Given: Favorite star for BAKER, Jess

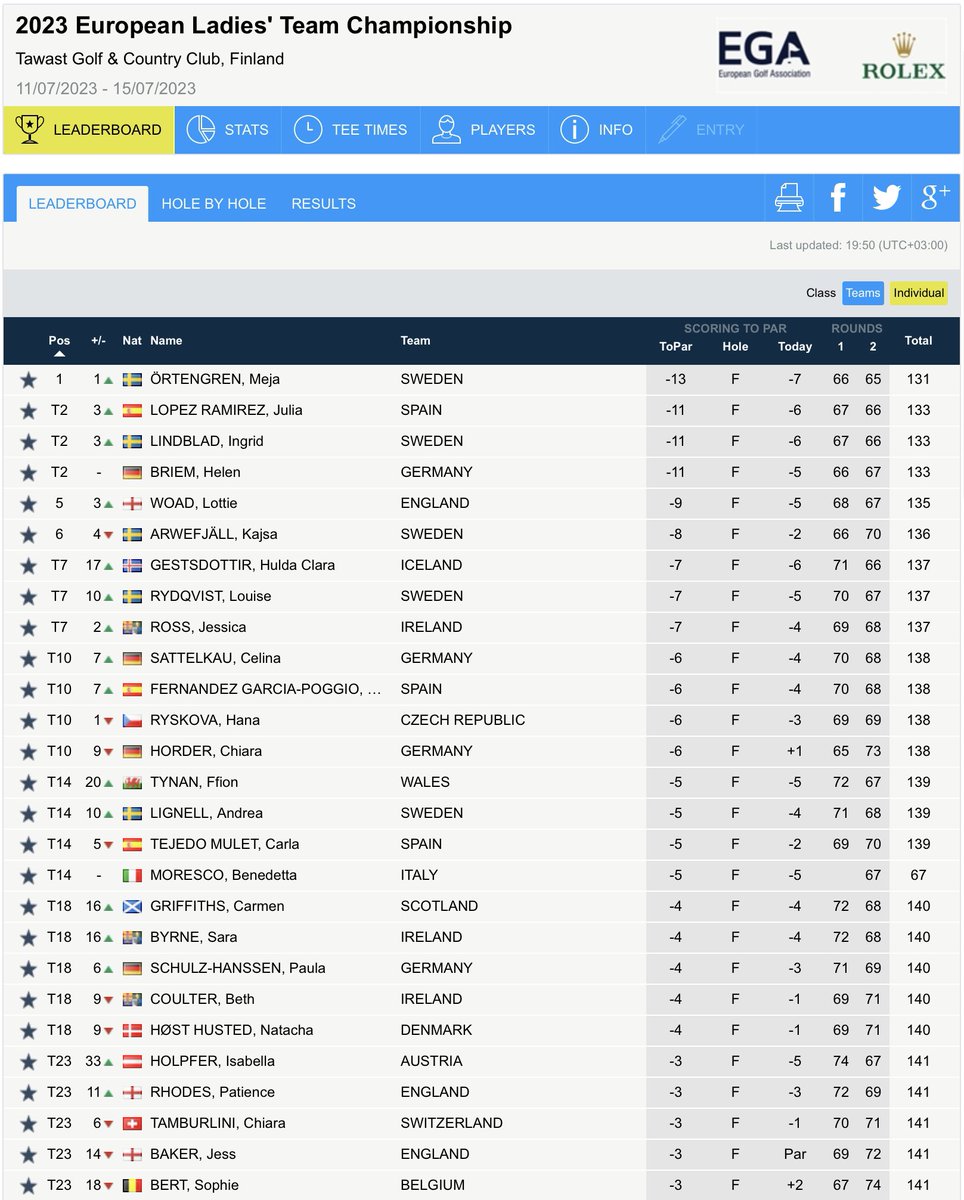Looking at the screenshot, I should (28, 1154).
